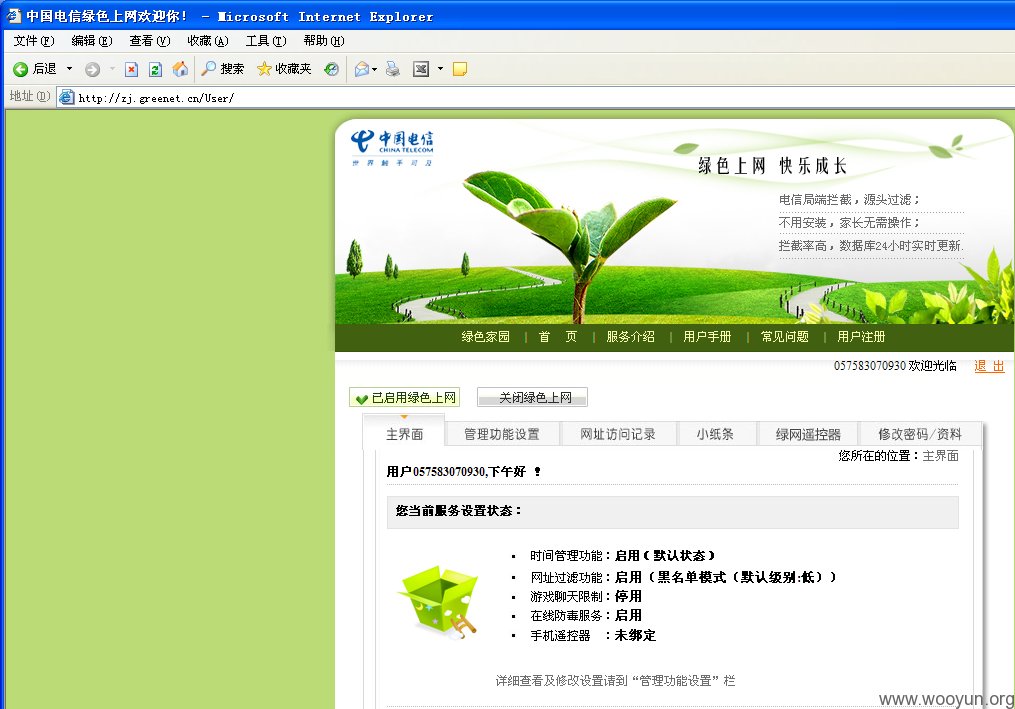Image resolution: width=1015 pixels, height=709 pixels.
Task: Click the 您所在的位置：主界面 breadcrumb
Action: (x=898, y=456)
